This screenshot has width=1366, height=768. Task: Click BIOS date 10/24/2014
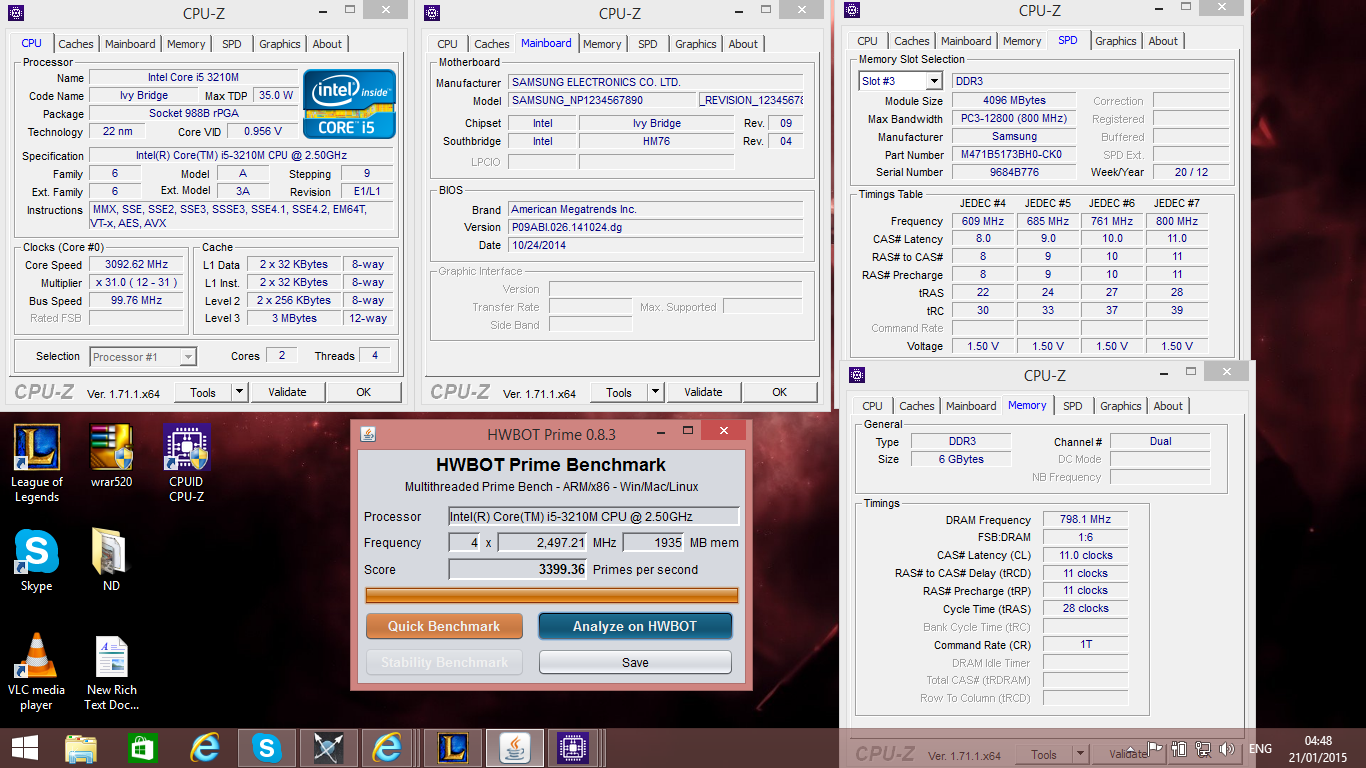[655, 245]
